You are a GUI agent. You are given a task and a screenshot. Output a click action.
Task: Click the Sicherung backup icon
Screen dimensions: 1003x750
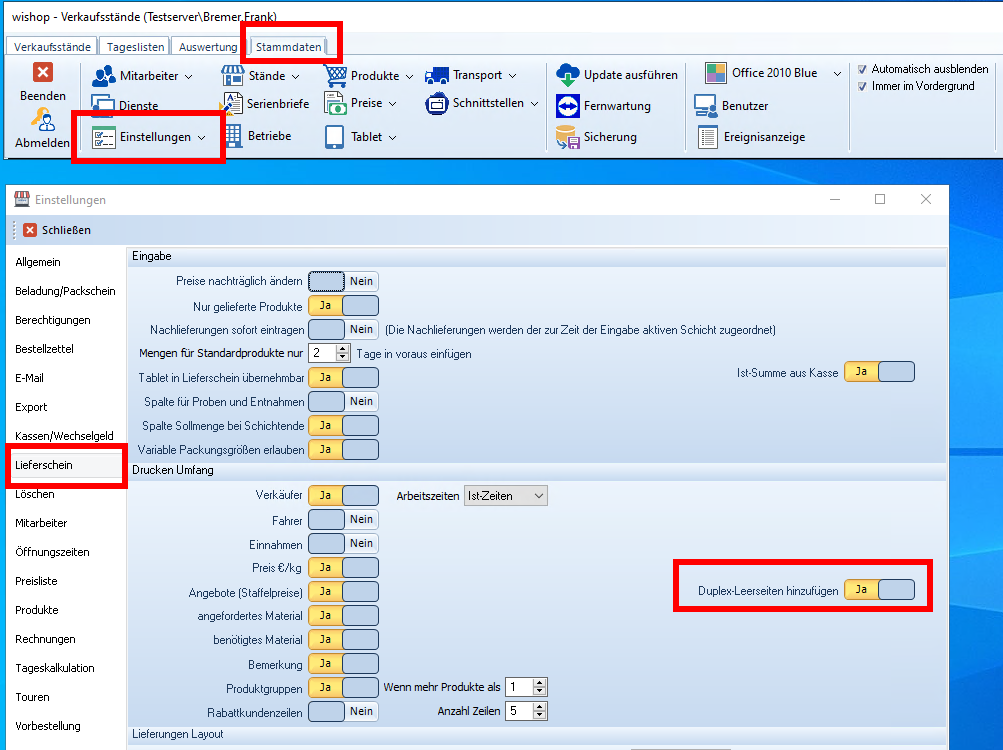[x=568, y=137]
